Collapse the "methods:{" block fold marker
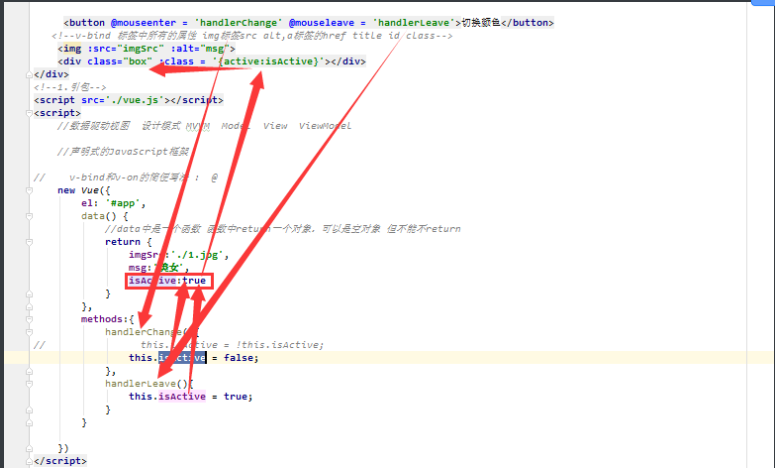775x468 pixels. (29, 319)
